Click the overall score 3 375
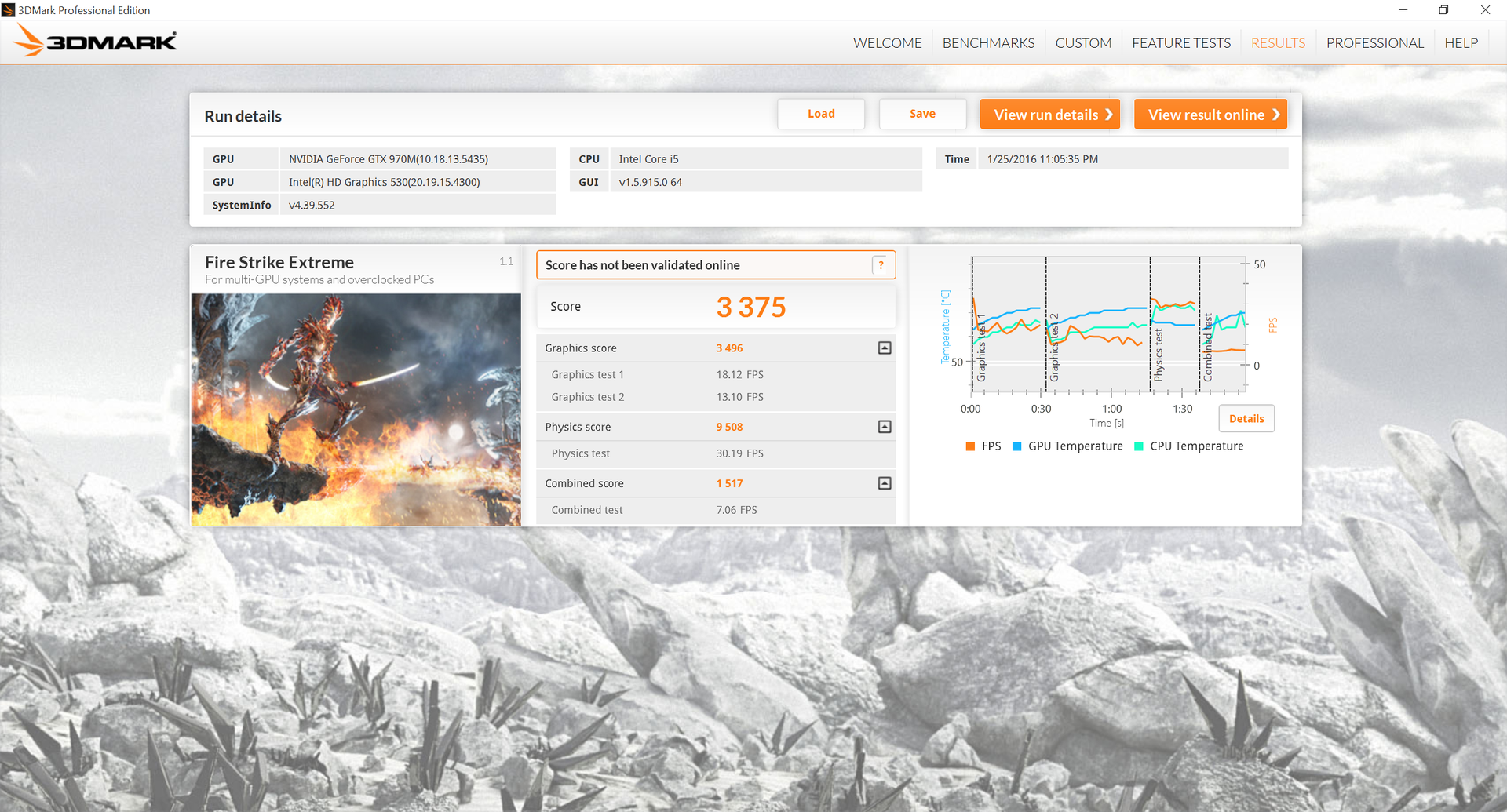1507x812 pixels. (x=750, y=307)
